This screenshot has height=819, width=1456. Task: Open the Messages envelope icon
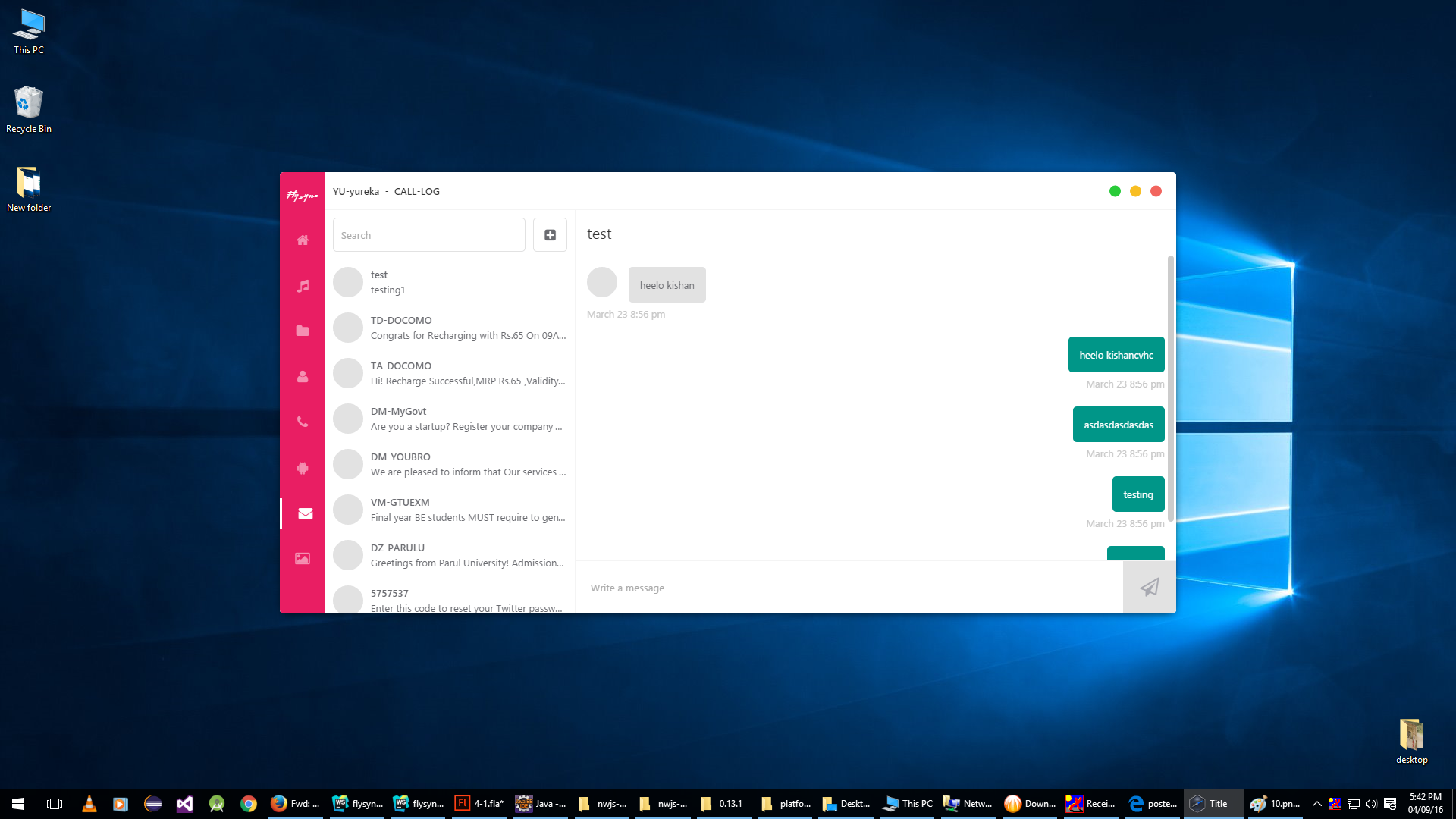[305, 513]
